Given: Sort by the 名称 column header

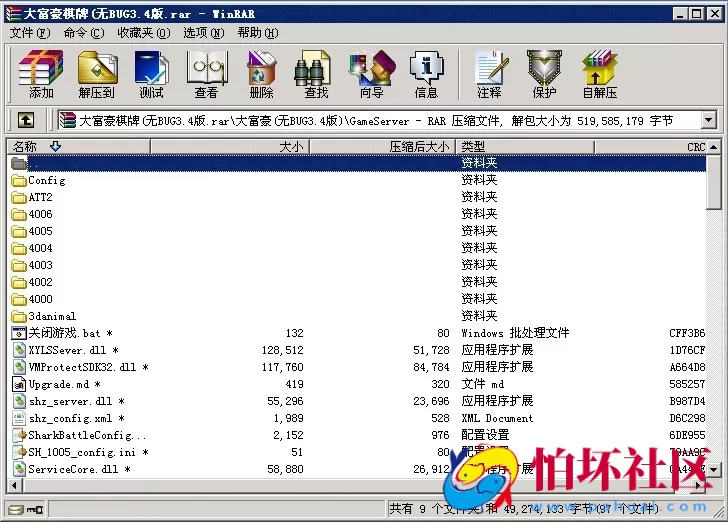Looking at the screenshot, I should coord(79,147).
